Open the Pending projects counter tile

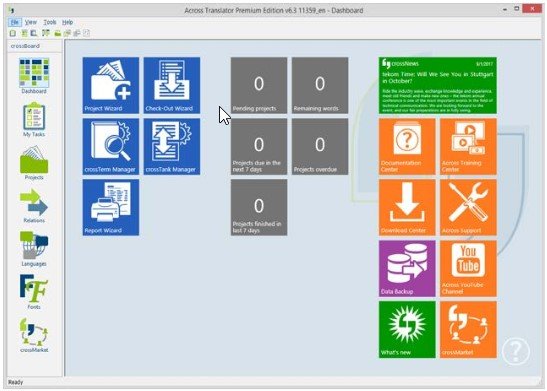pyautogui.click(x=259, y=85)
